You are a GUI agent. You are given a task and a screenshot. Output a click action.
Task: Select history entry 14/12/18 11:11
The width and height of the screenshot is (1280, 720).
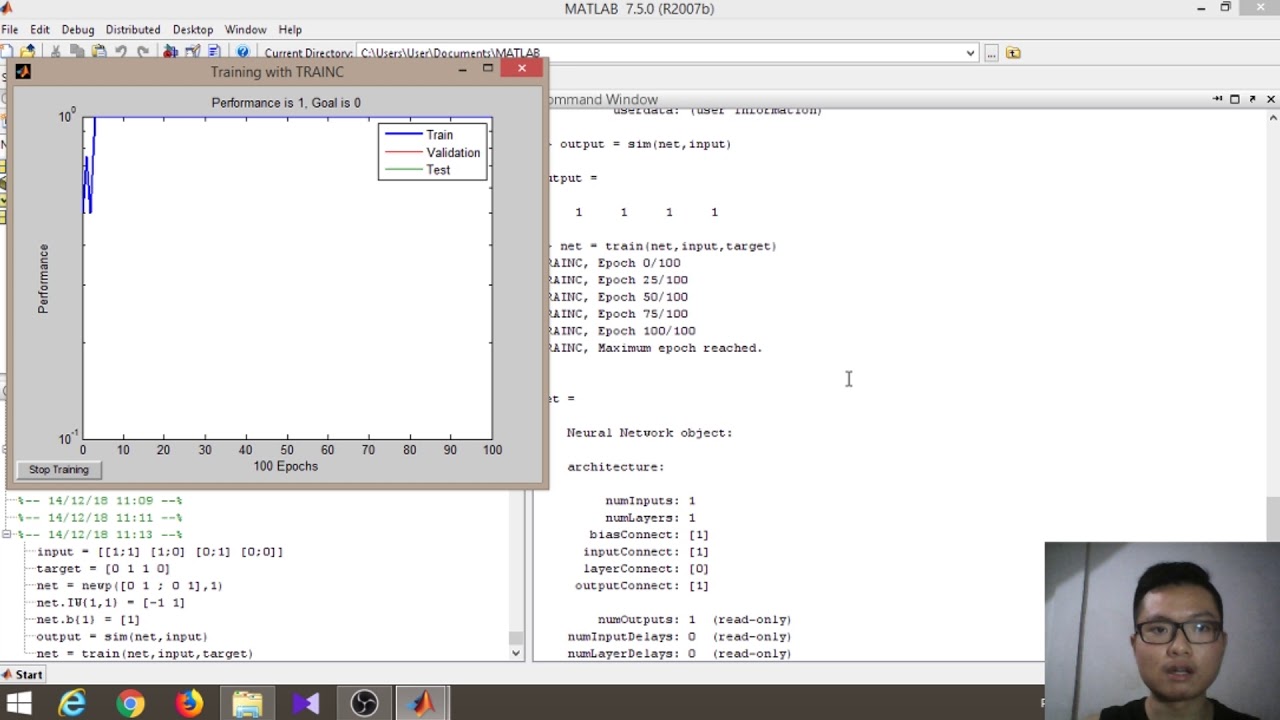click(x=100, y=517)
